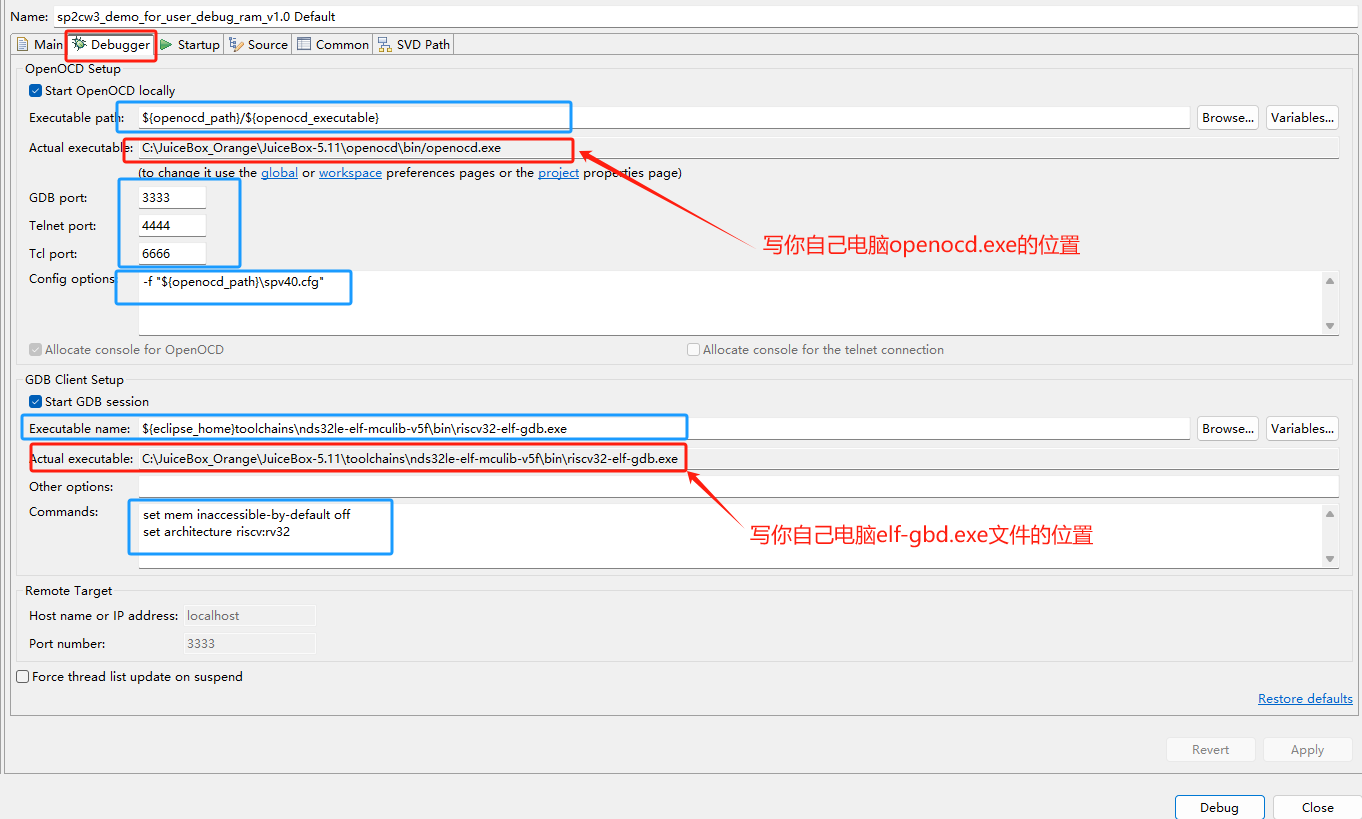Toggle Start GDB session checkbox
The height and width of the screenshot is (819, 1362).
click(x=36, y=402)
